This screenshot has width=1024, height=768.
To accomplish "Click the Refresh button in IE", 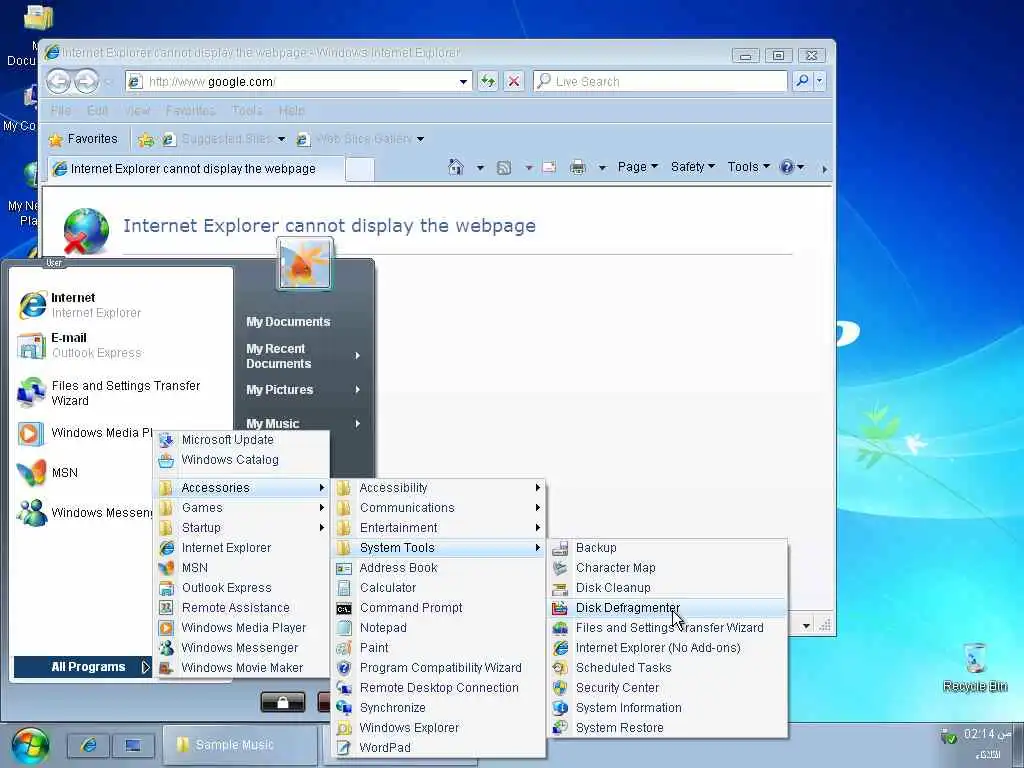I will 487,81.
